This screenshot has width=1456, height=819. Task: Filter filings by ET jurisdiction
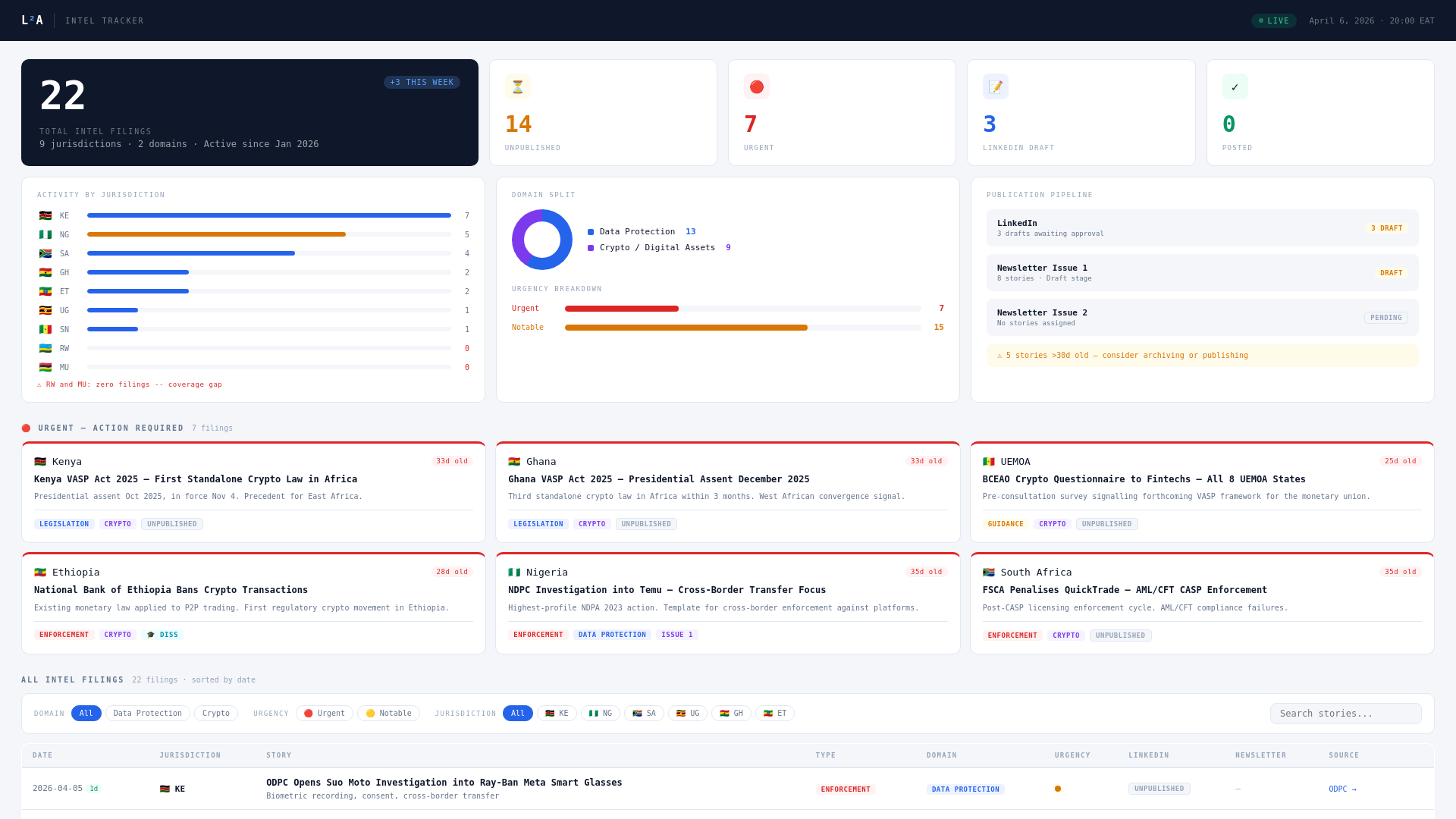click(x=775, y=713)
